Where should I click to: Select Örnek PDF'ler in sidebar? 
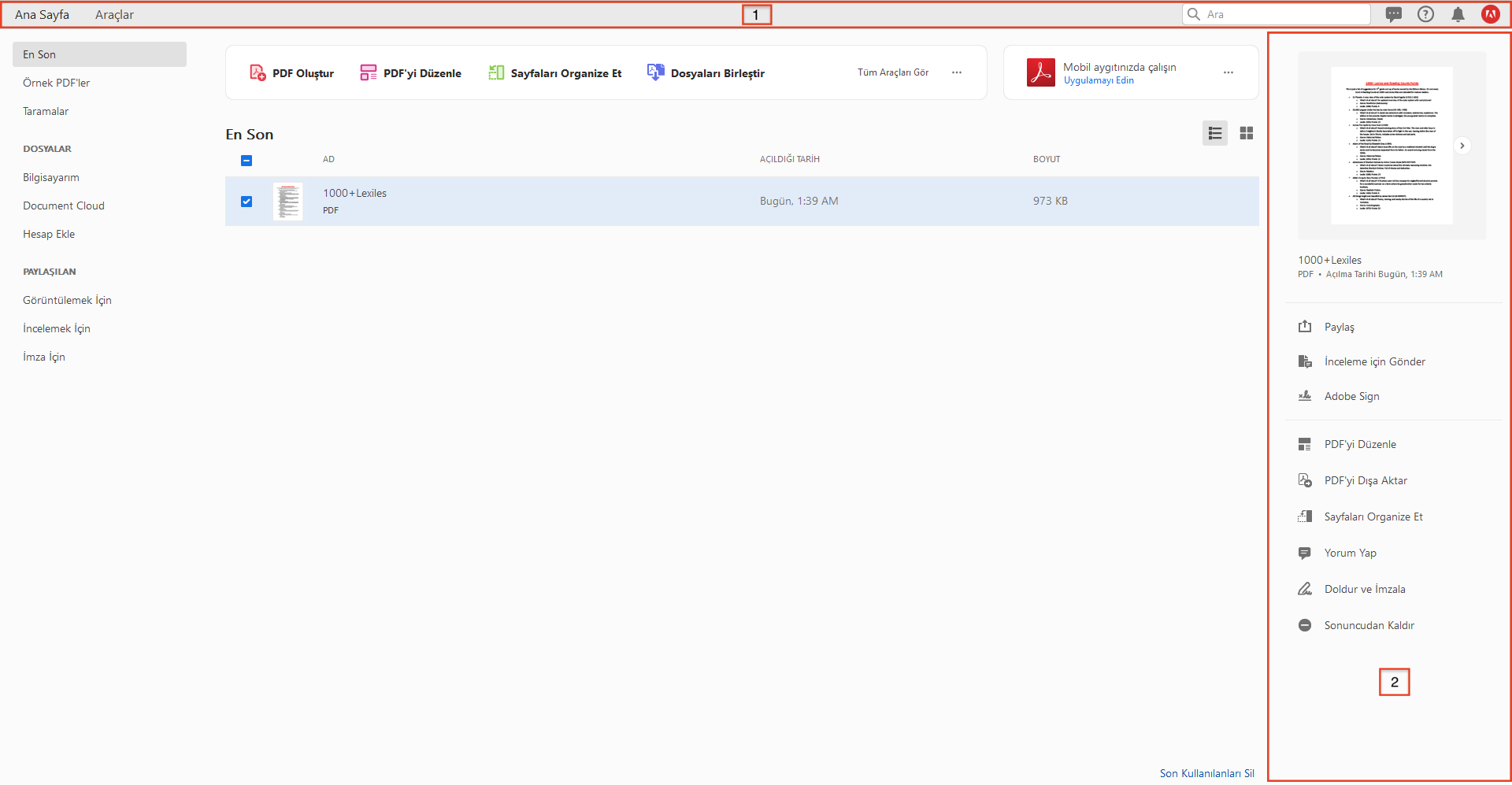tap(57, 83)
